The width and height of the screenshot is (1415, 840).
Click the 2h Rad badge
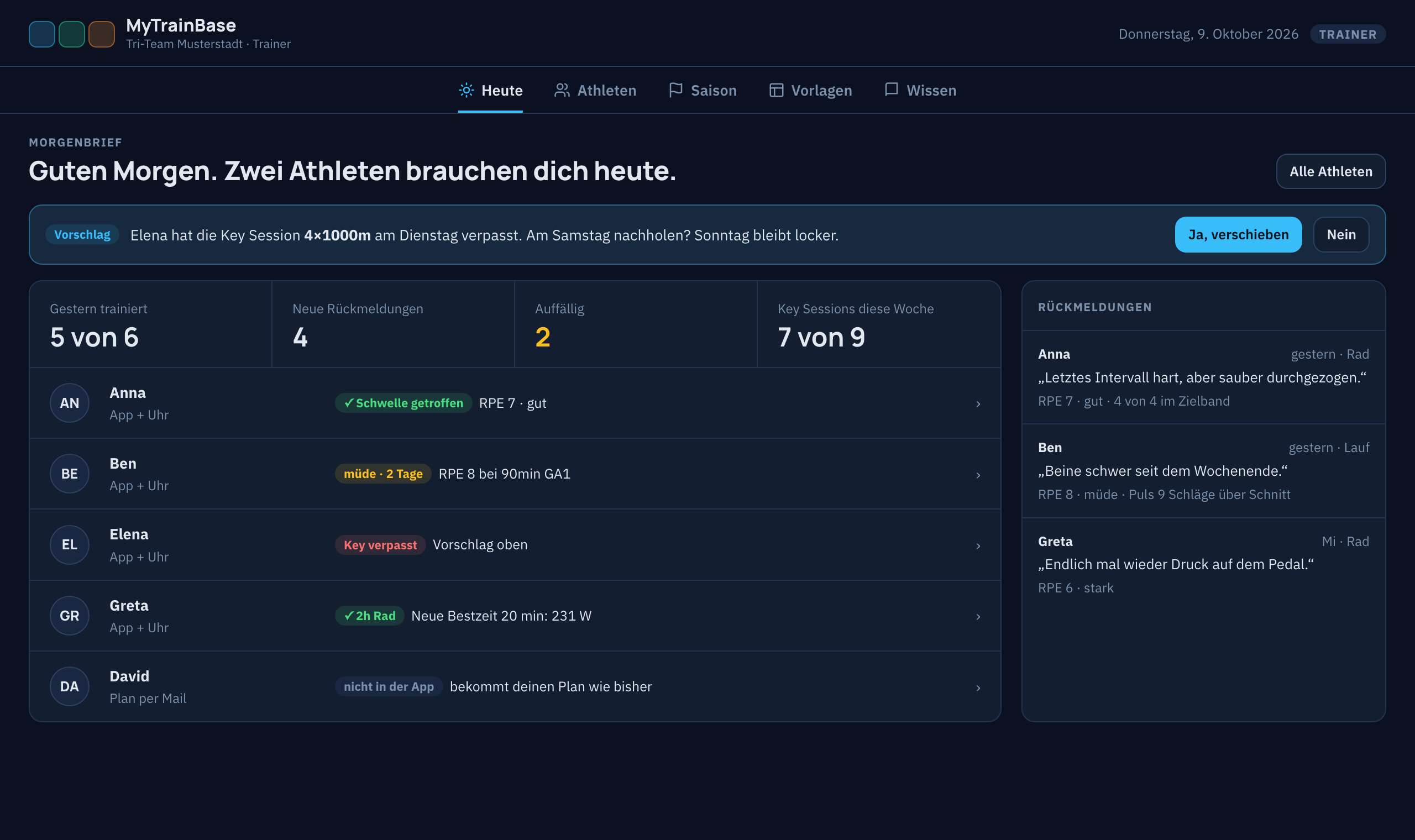click(370, 616)
